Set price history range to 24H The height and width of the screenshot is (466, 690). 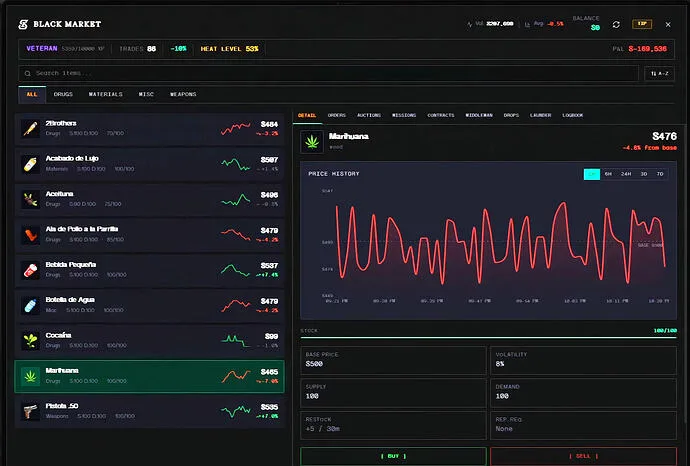click(626, 174)
